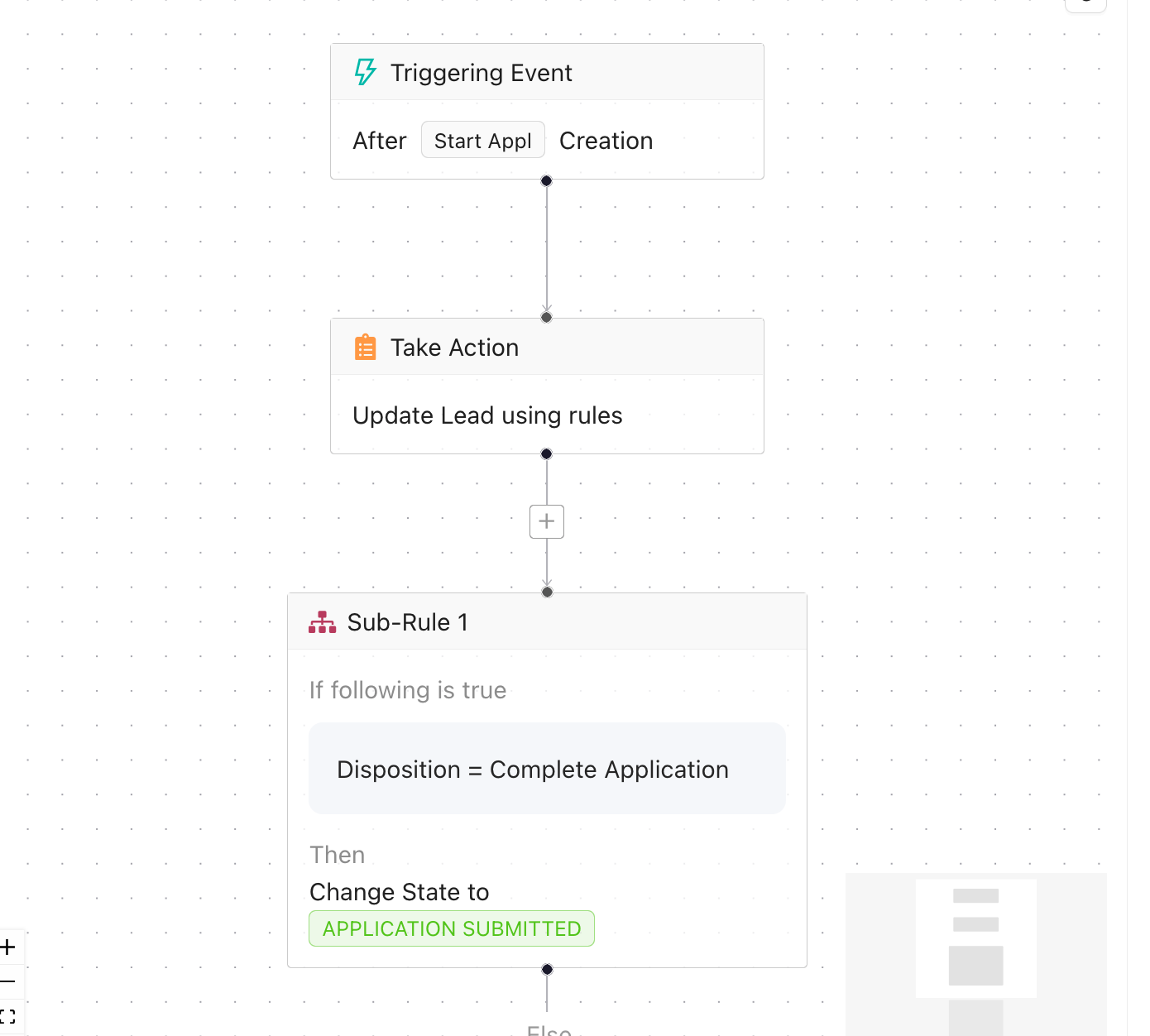The height and width of the screenshot is (1036, 1150).
Task: Click the If following is true section
Action: pos(408,690)
